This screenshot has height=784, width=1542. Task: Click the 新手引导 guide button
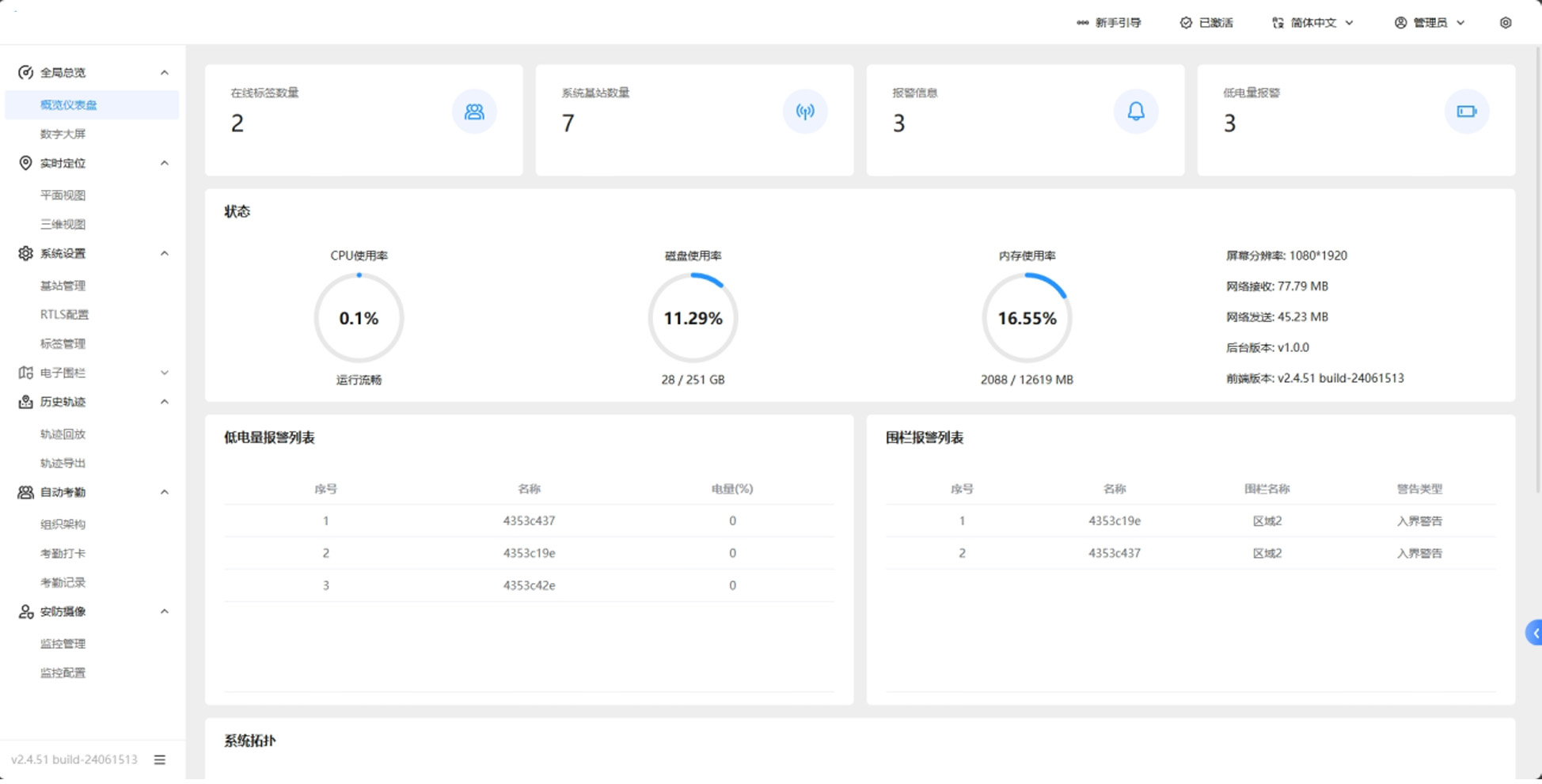[x=1109, y=23]
